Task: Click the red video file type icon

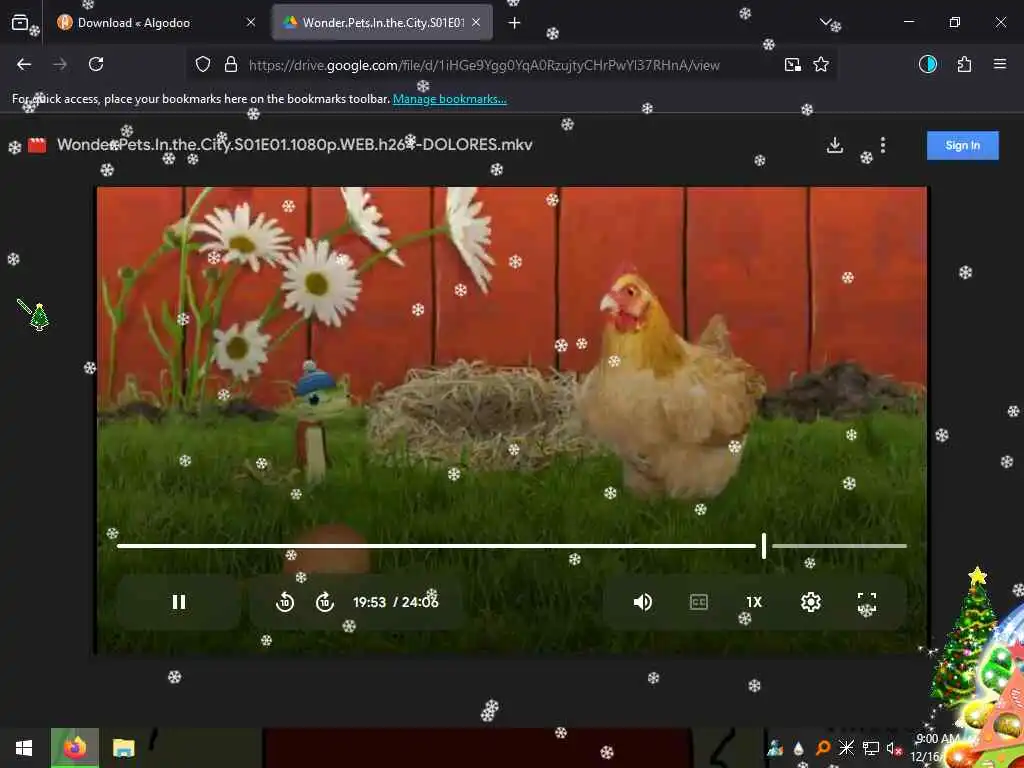Action: pyautogui.click(x=37, y=145)
